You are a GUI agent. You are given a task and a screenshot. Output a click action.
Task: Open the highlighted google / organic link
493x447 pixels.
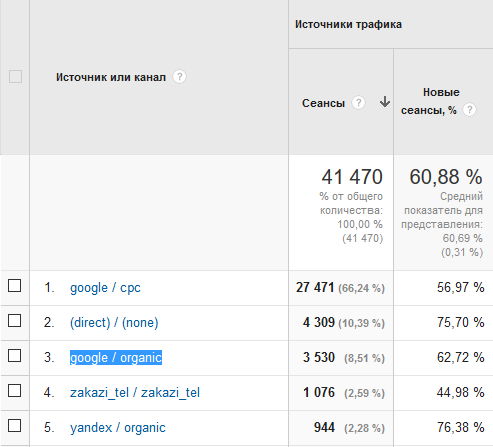116,358
